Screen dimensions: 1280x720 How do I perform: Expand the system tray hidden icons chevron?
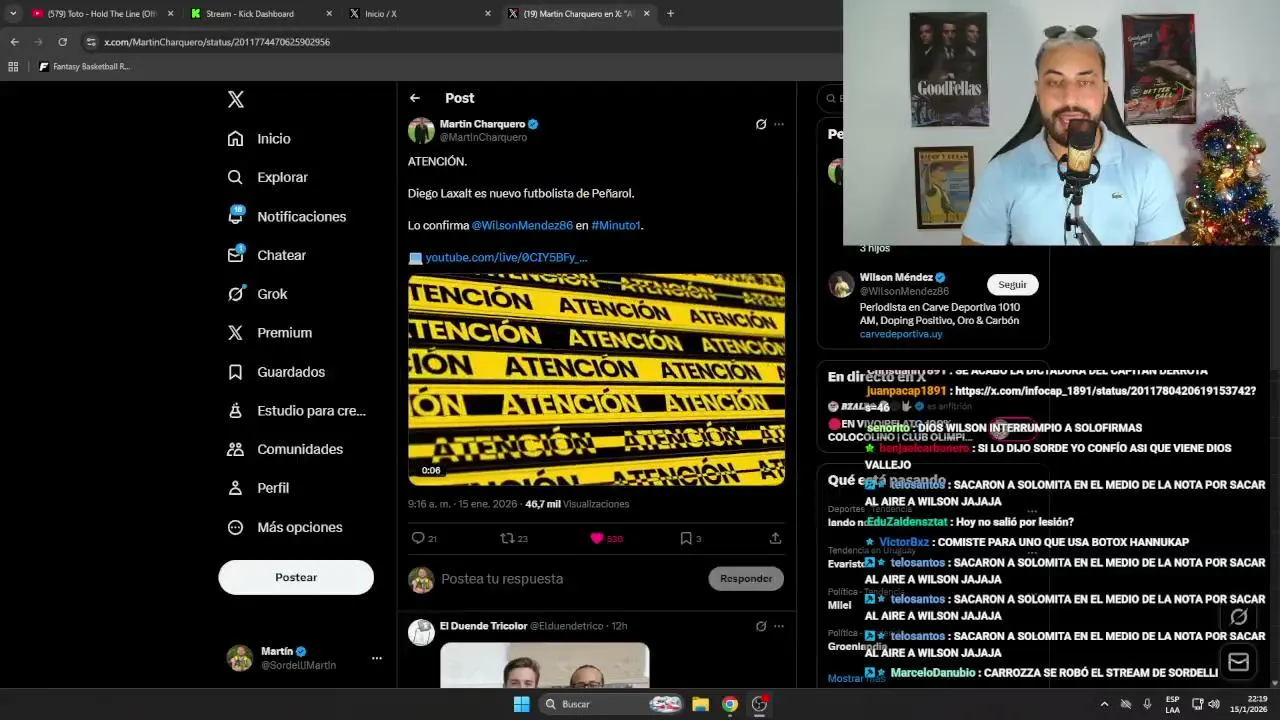pyautogui.click(x=1104, y=704)
